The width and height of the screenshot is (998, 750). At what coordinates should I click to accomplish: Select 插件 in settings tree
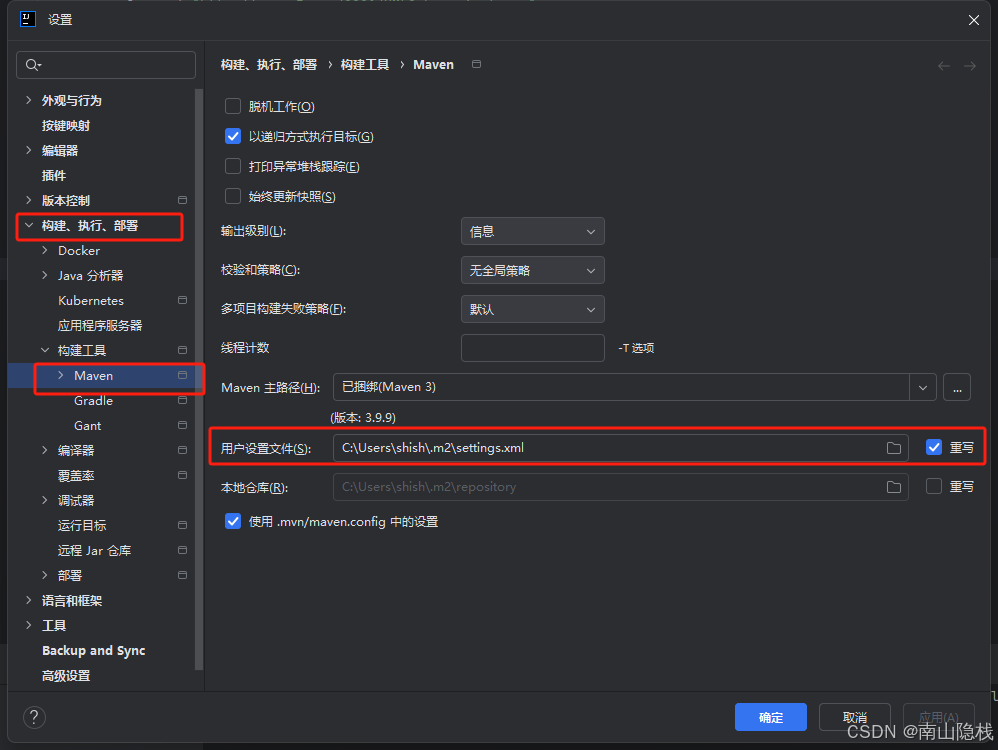coord(53,176)
